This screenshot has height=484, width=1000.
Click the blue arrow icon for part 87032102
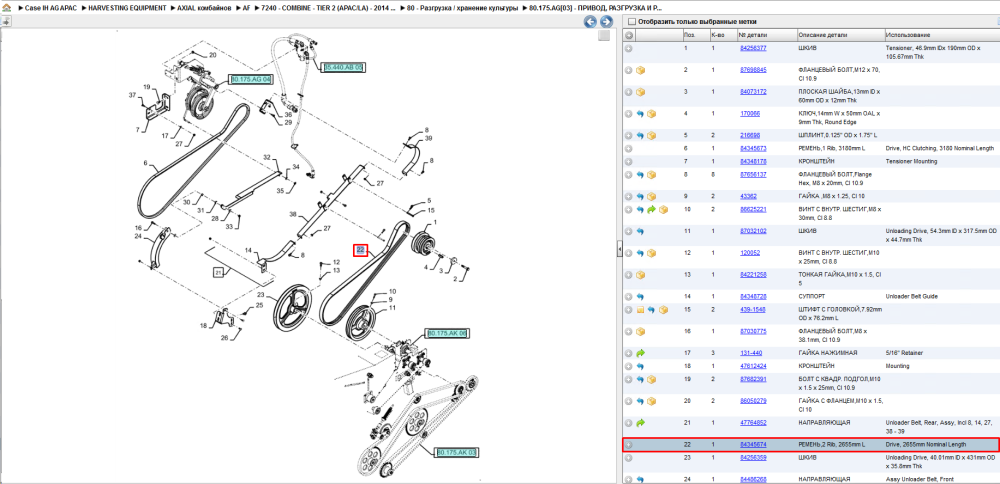640,231
